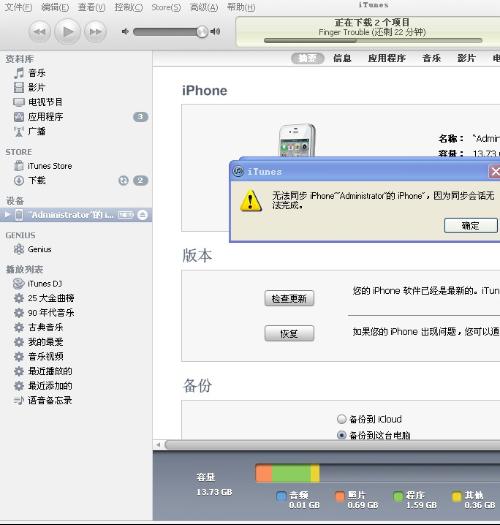This screenshot has width=500, height=525.
Task: Click the Play button in the toolbar
Action: pos(68,32)
